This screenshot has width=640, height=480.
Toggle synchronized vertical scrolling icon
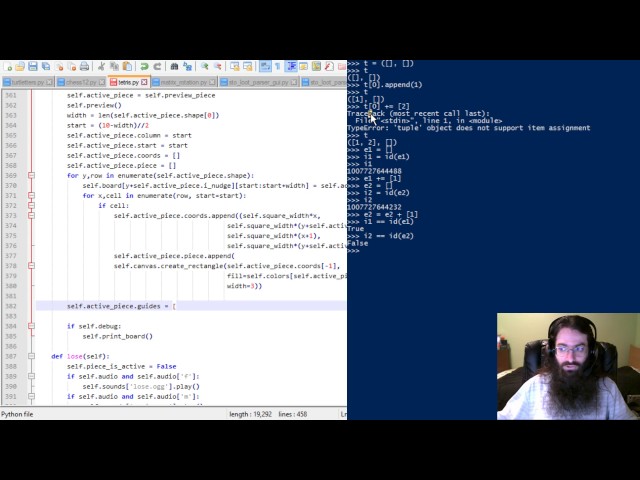pyautogui.click(x=235, y=67)
